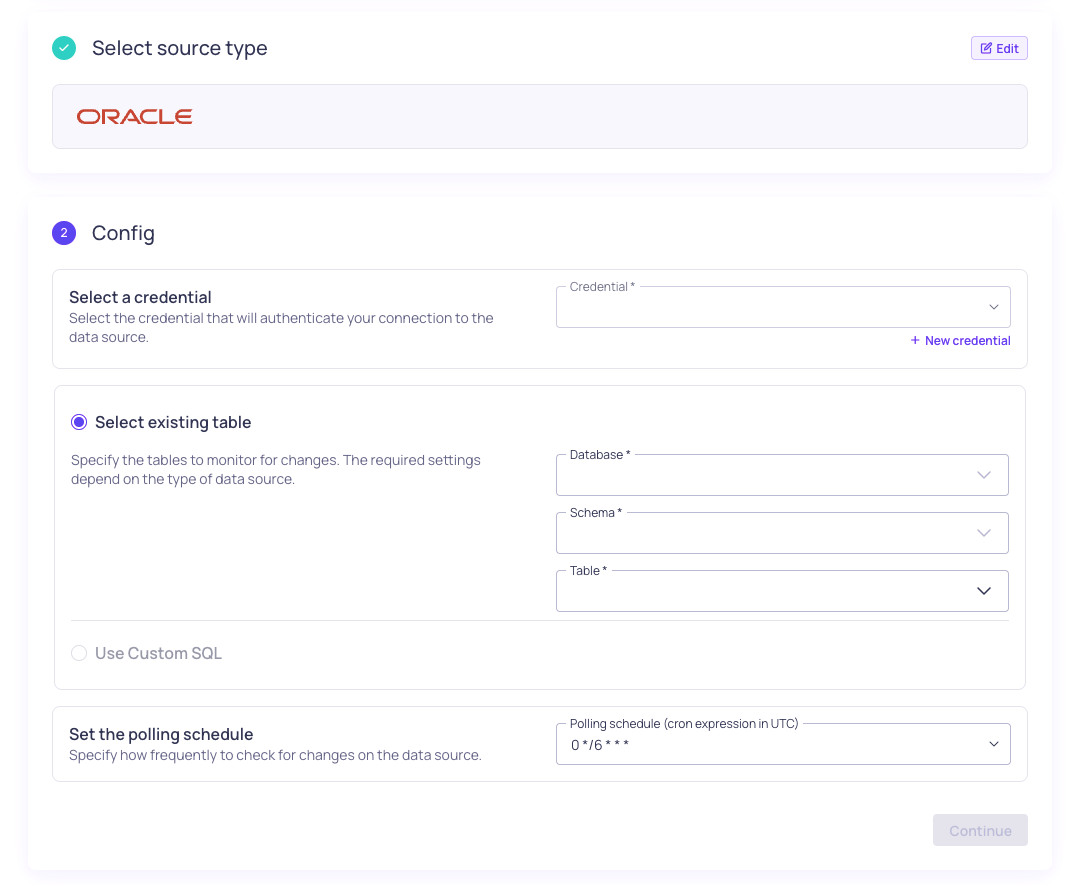Click the Table field box
This screenshot has height=885, width=1083.
point(782,591)
